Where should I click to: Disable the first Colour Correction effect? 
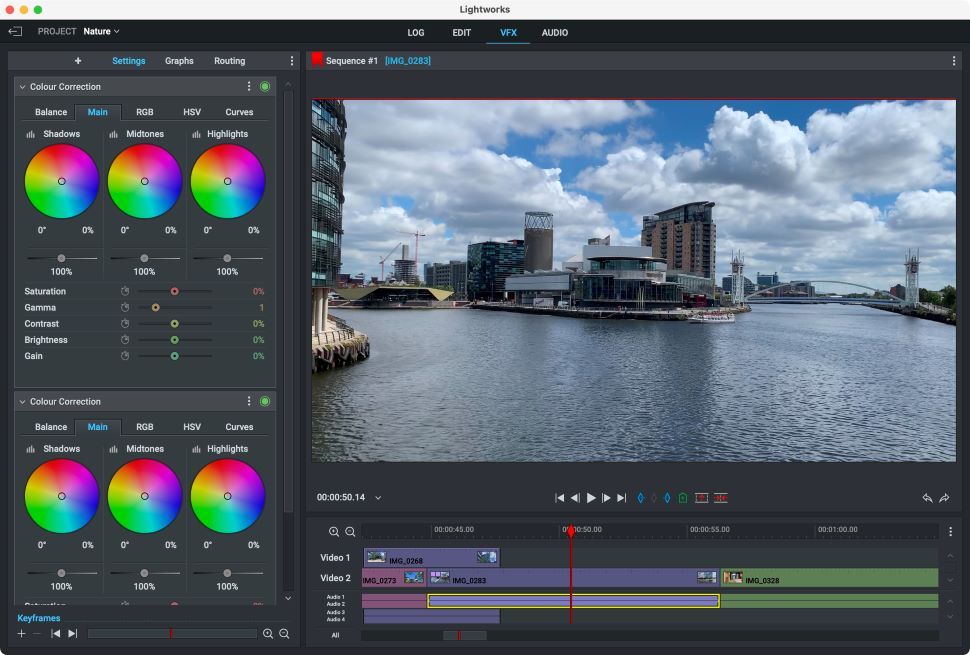265,87
